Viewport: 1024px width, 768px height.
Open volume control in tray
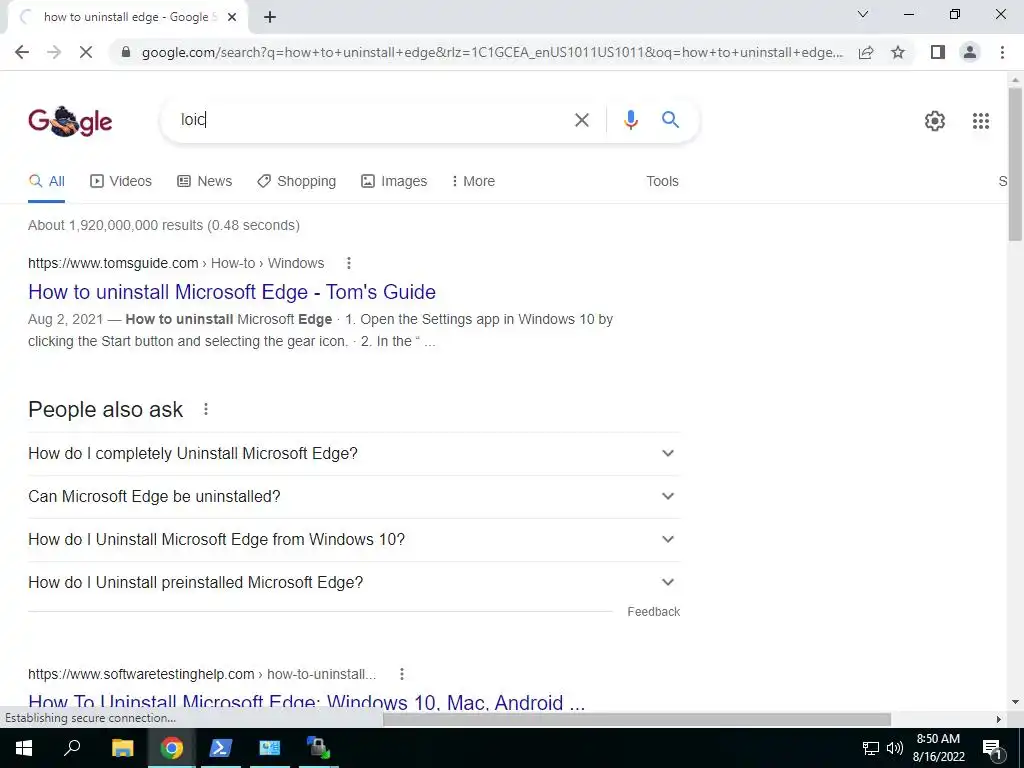[895, 748]
